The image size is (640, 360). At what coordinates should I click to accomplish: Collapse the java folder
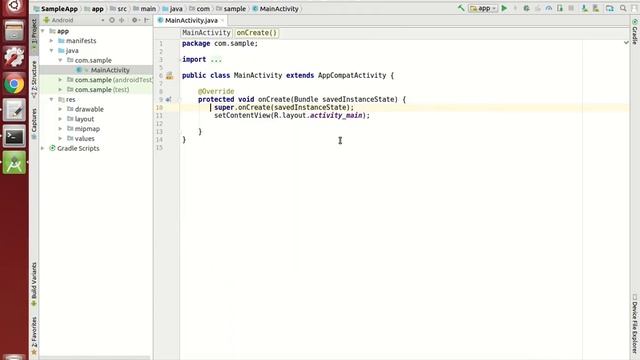51,51
